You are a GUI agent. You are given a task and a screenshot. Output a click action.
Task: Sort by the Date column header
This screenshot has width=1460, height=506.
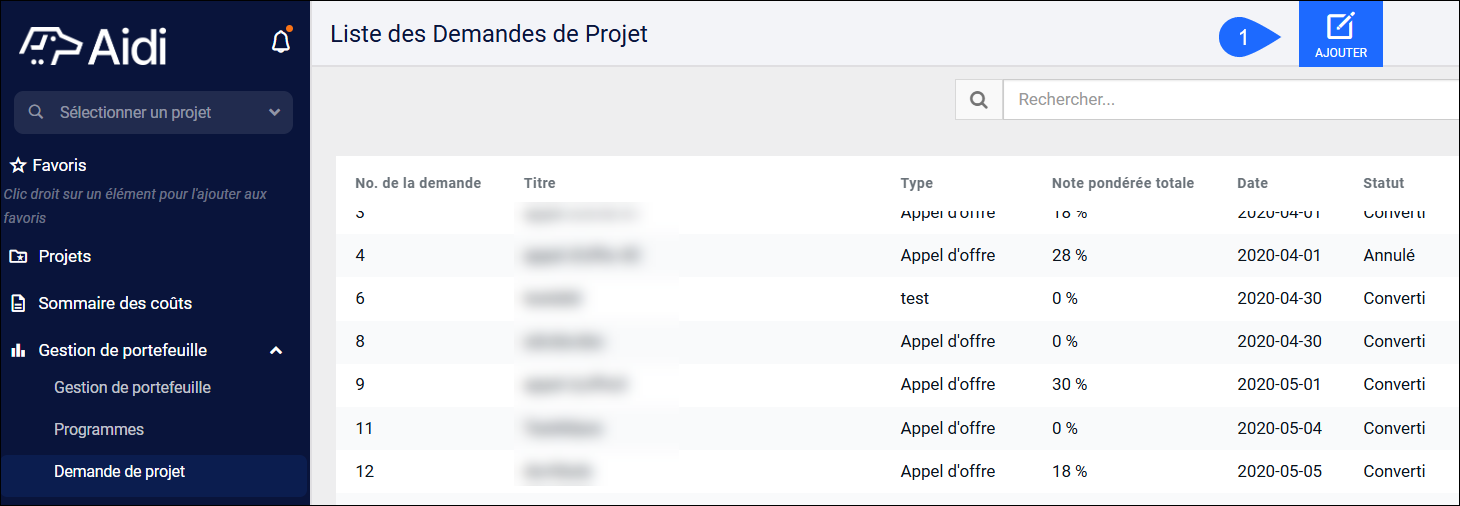[x=1252, y=183]
